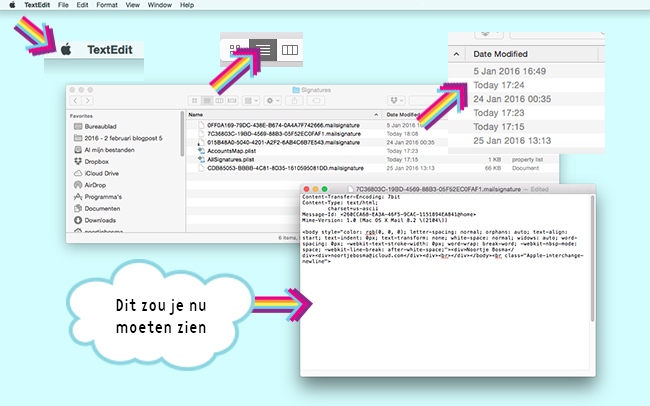Click the Edit Tags button in Finder toolbar
Viewport: 650px width, 406px height.
tap(316, 100)
